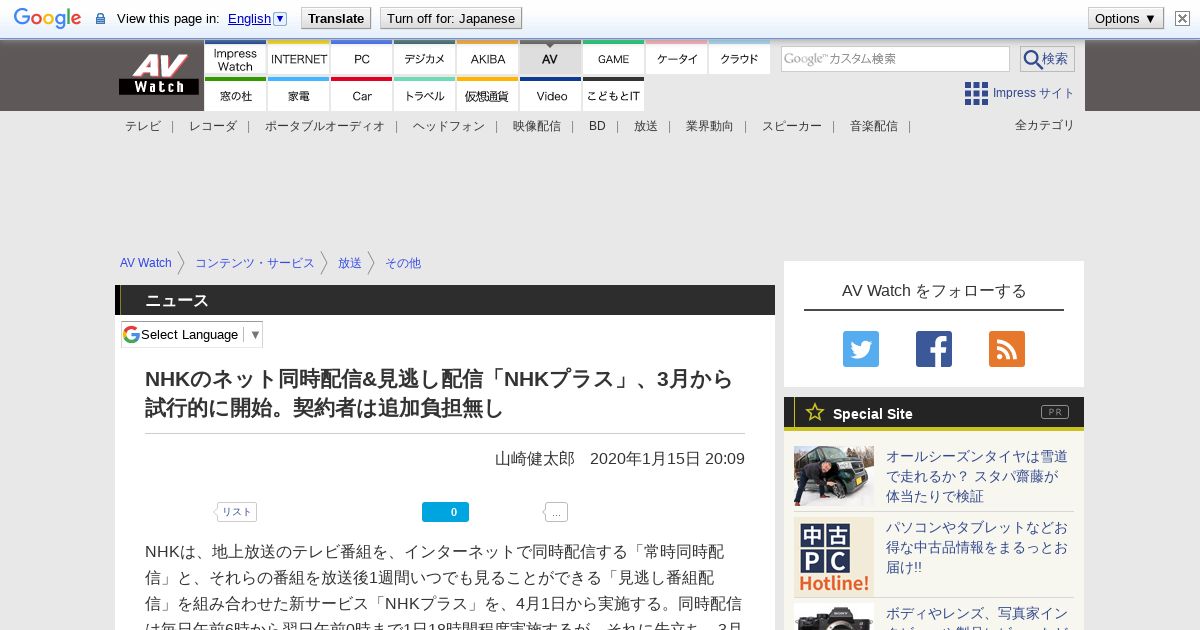This screenshot has height=630, width=1200.
Task: Open the テレビ category
Action: point(143,126)
